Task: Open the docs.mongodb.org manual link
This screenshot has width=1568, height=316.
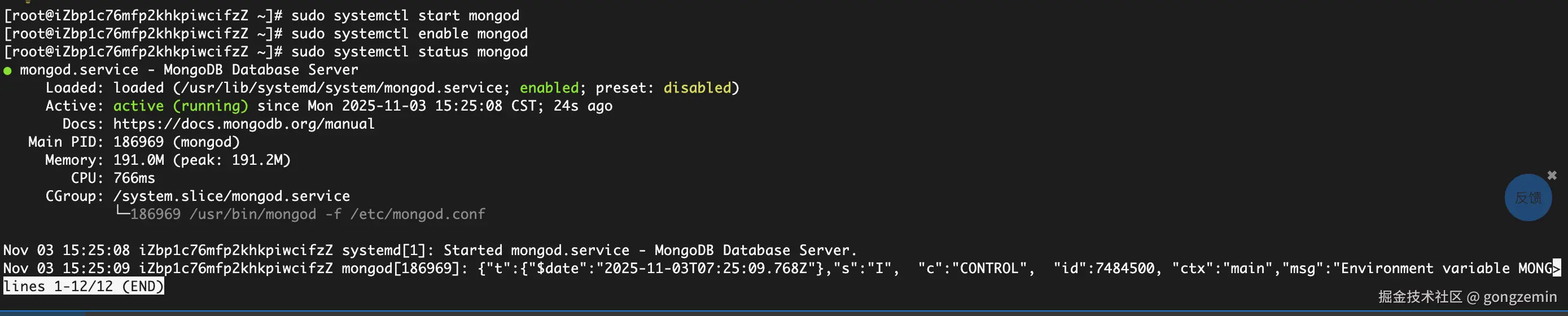Action: (243, 124)
